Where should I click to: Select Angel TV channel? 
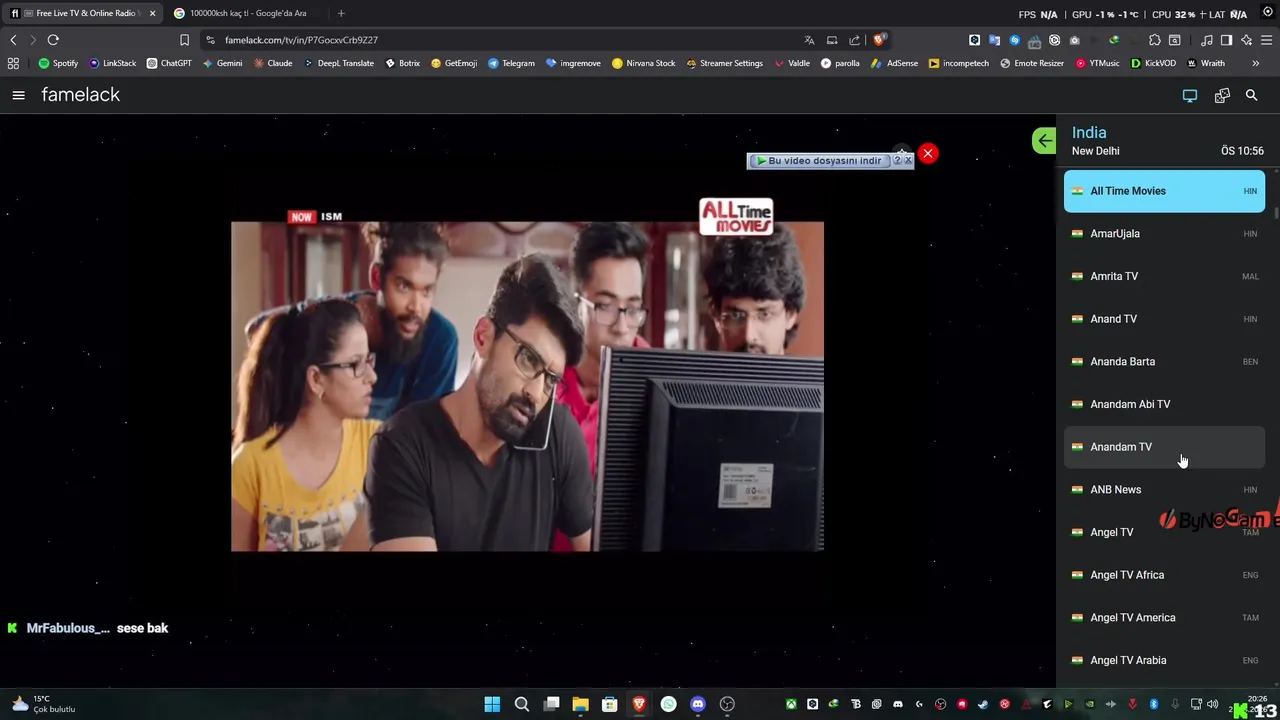pyautogui.click(x=1164, y=532)
